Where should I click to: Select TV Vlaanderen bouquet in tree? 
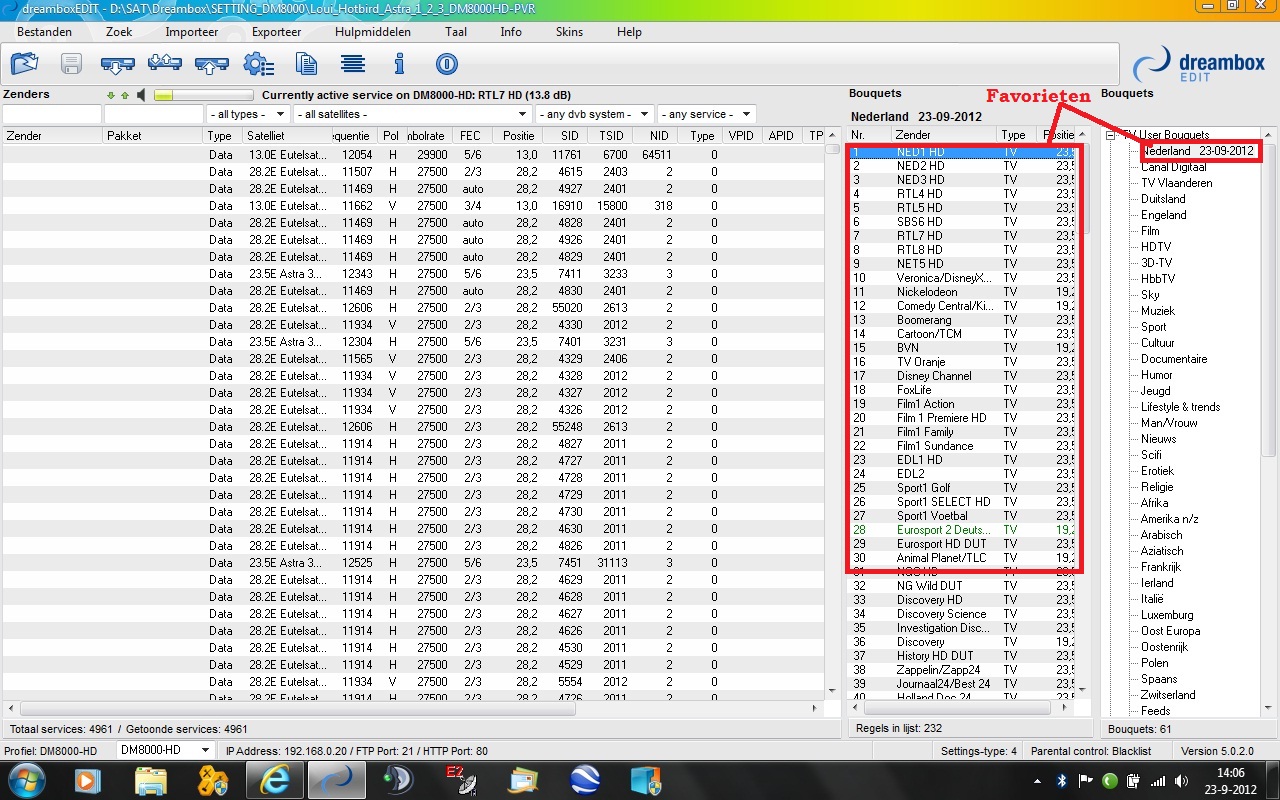click(1176, 183)
